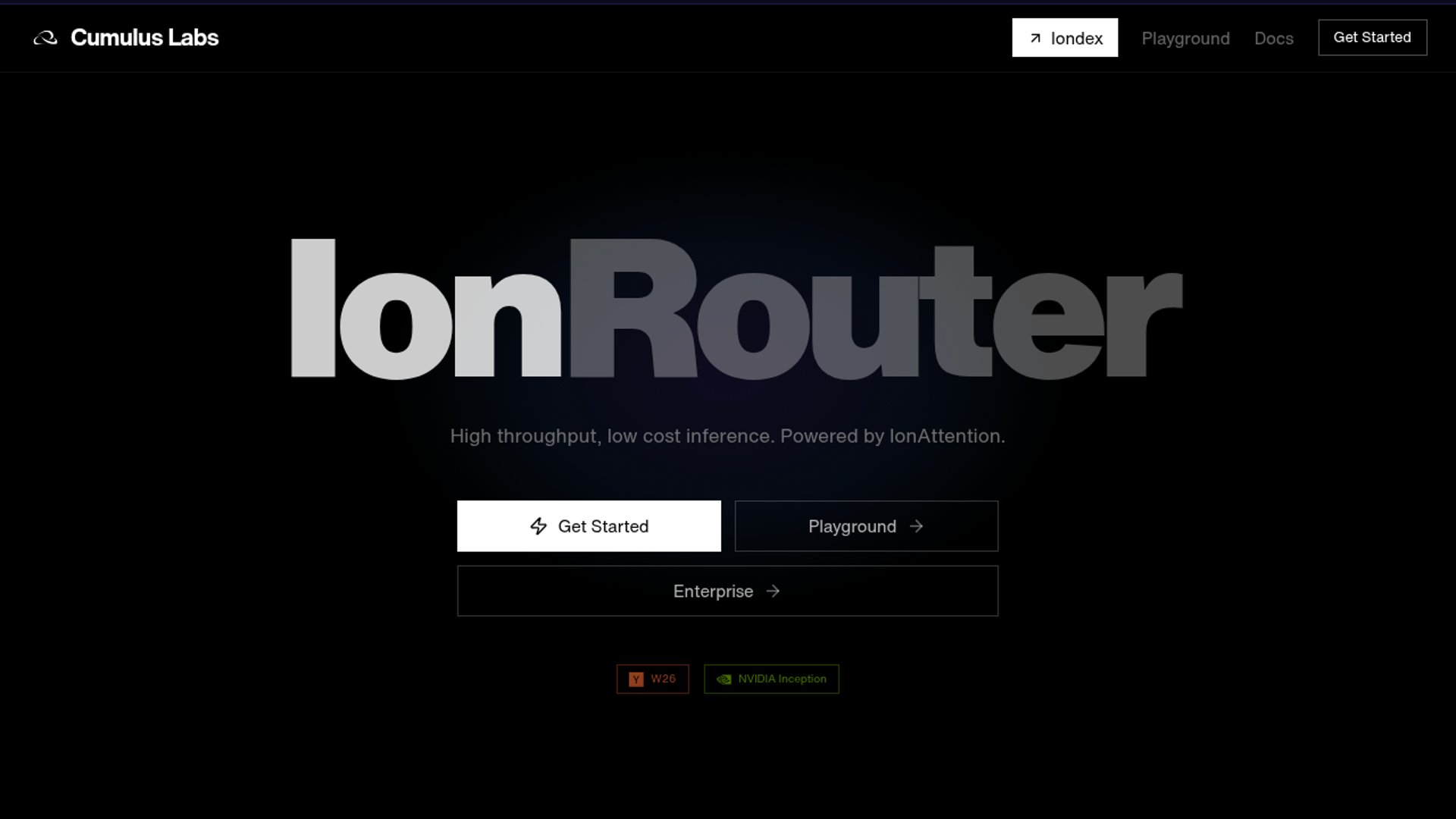Screen dimensions: 1456x819
Task: Launch the Playground hero button
Action: [866, 526]
